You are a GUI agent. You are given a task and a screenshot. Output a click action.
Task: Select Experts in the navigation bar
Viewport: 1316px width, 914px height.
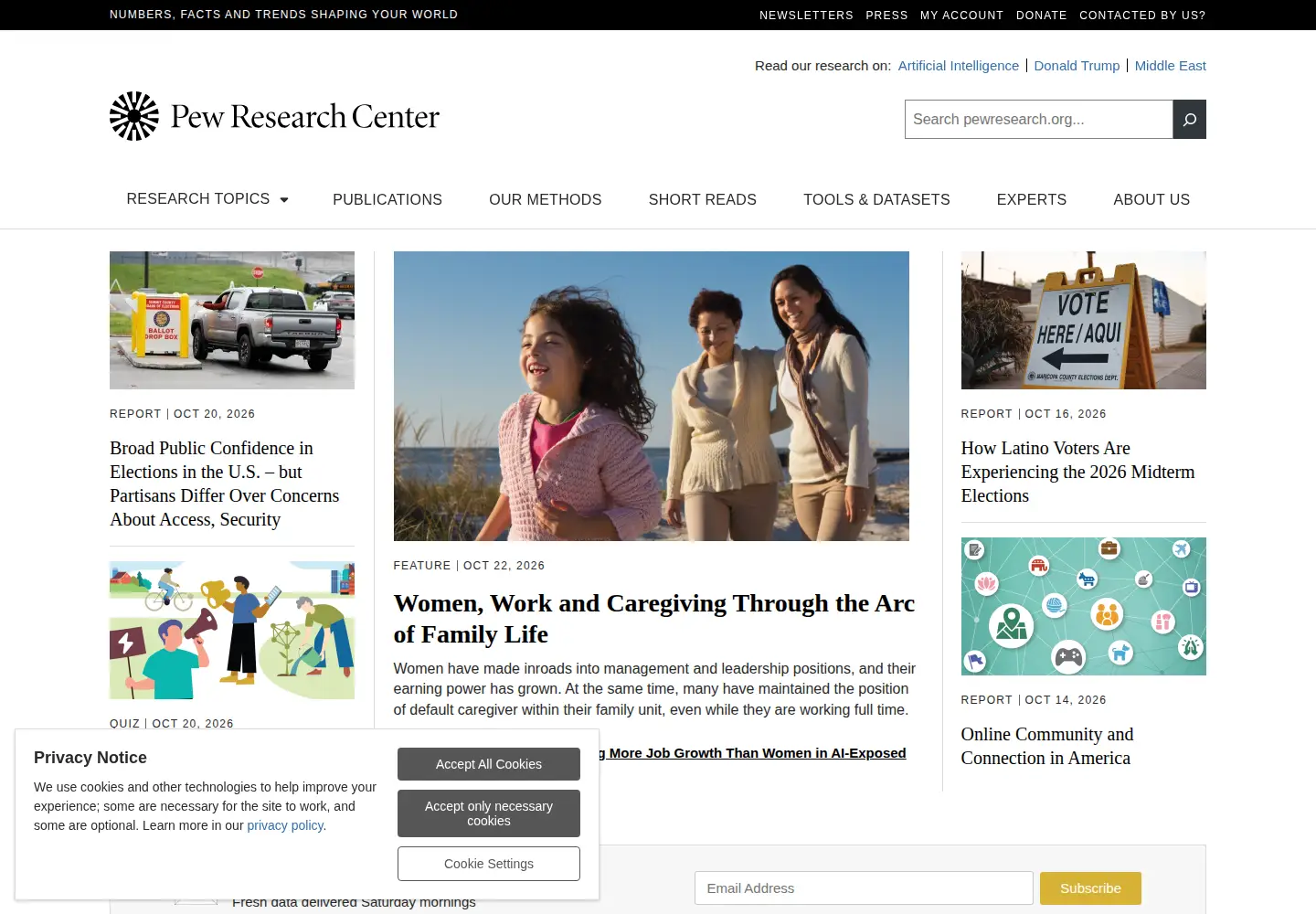pyautogui.click(x=1032, y=199)
